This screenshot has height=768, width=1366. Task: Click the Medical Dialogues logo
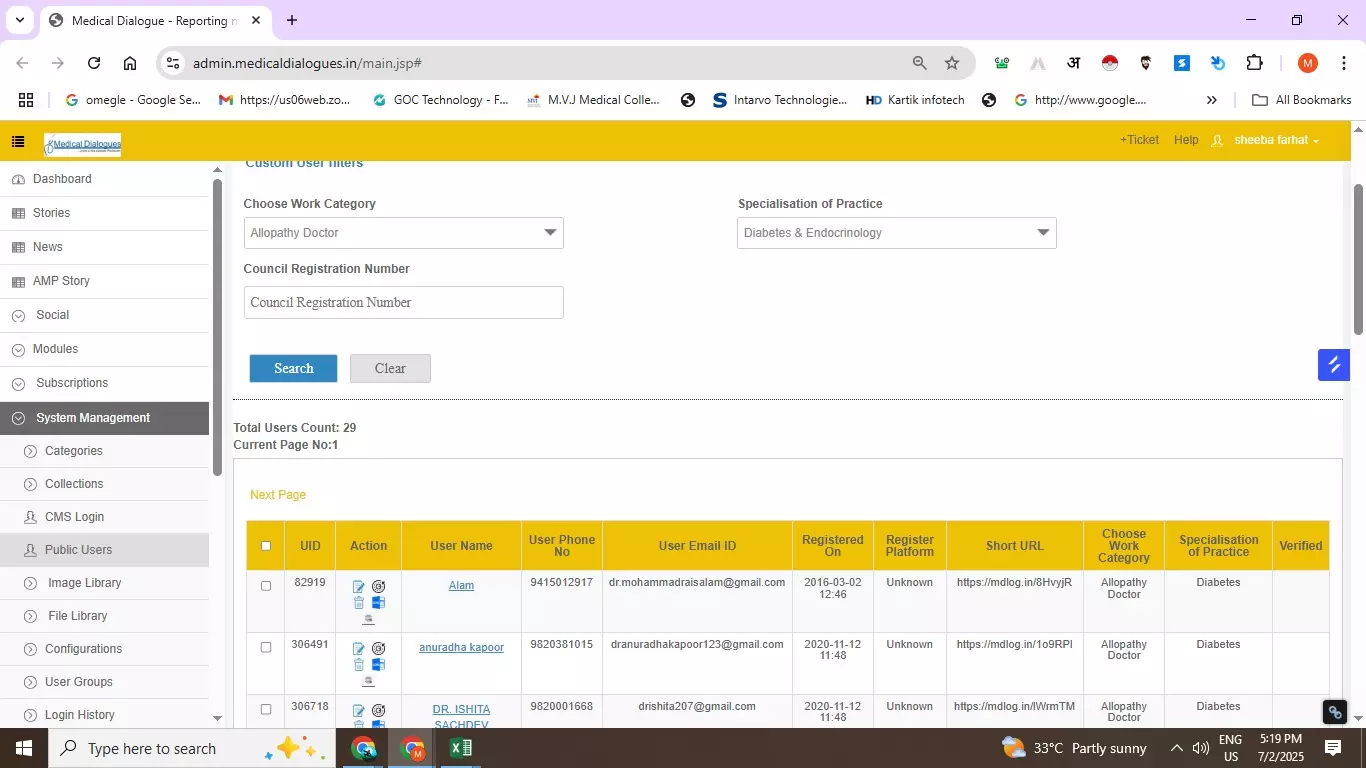pyautogui.click(x=83, y=145)
